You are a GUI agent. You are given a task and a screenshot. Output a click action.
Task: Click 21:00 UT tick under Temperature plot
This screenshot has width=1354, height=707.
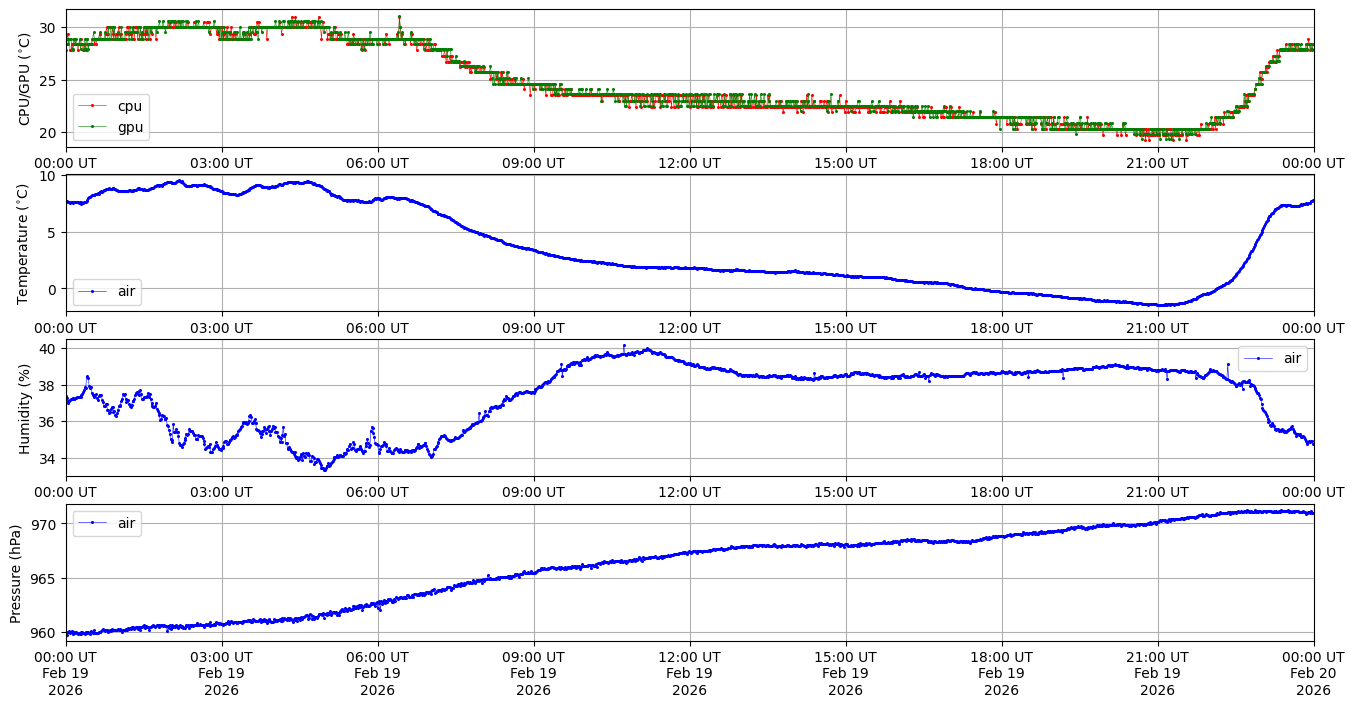tap(1157, 327)
